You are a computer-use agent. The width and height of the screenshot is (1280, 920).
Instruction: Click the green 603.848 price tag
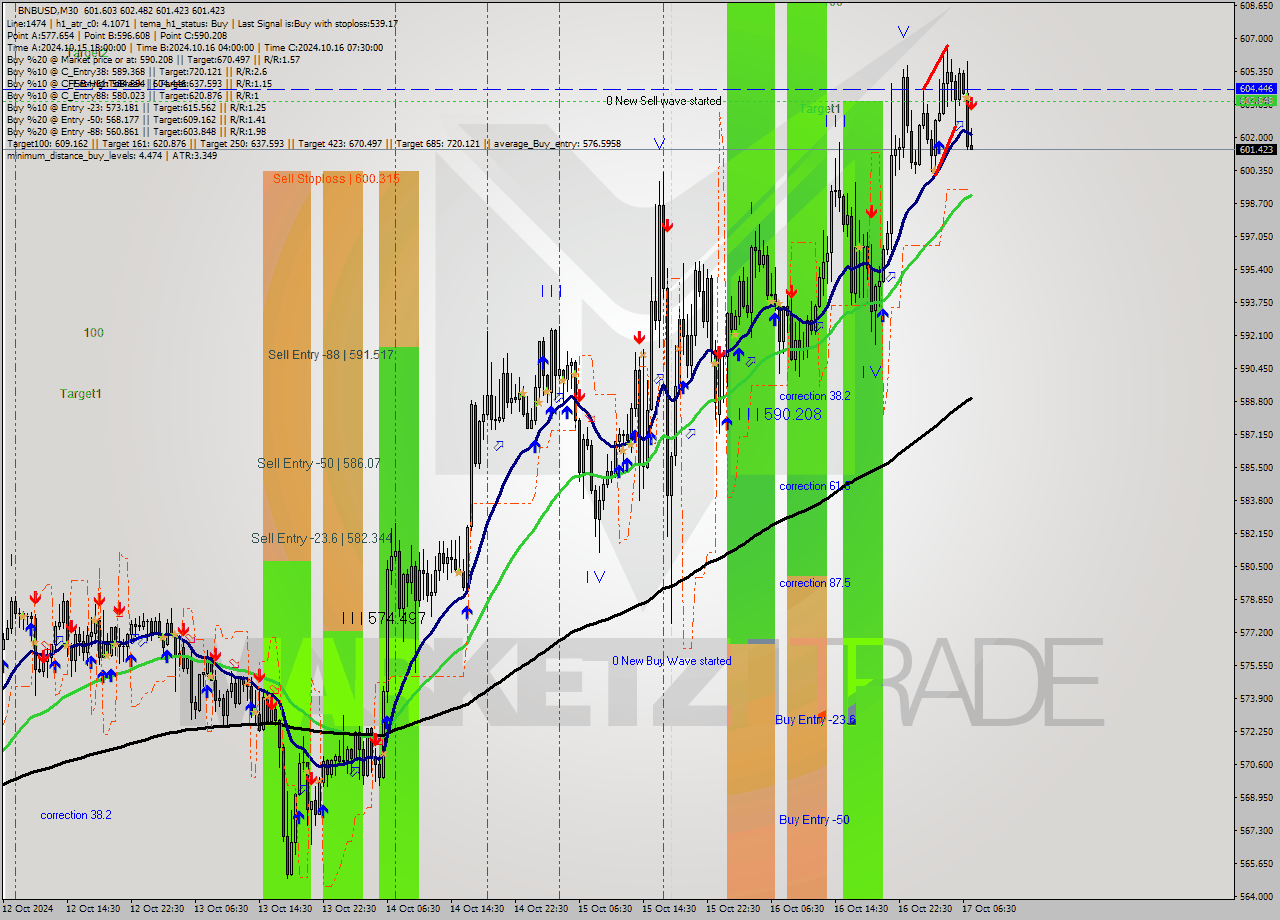[1256, 100]
